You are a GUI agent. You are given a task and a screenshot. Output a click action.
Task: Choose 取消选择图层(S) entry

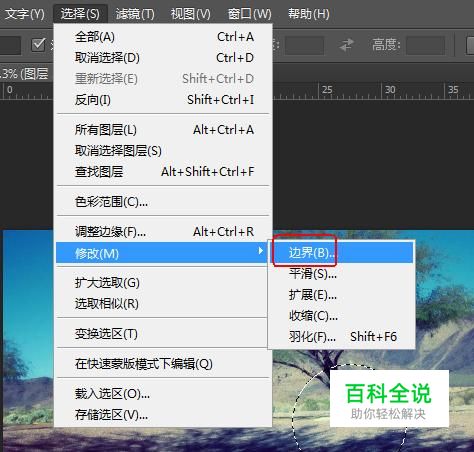tap(163, 151)
